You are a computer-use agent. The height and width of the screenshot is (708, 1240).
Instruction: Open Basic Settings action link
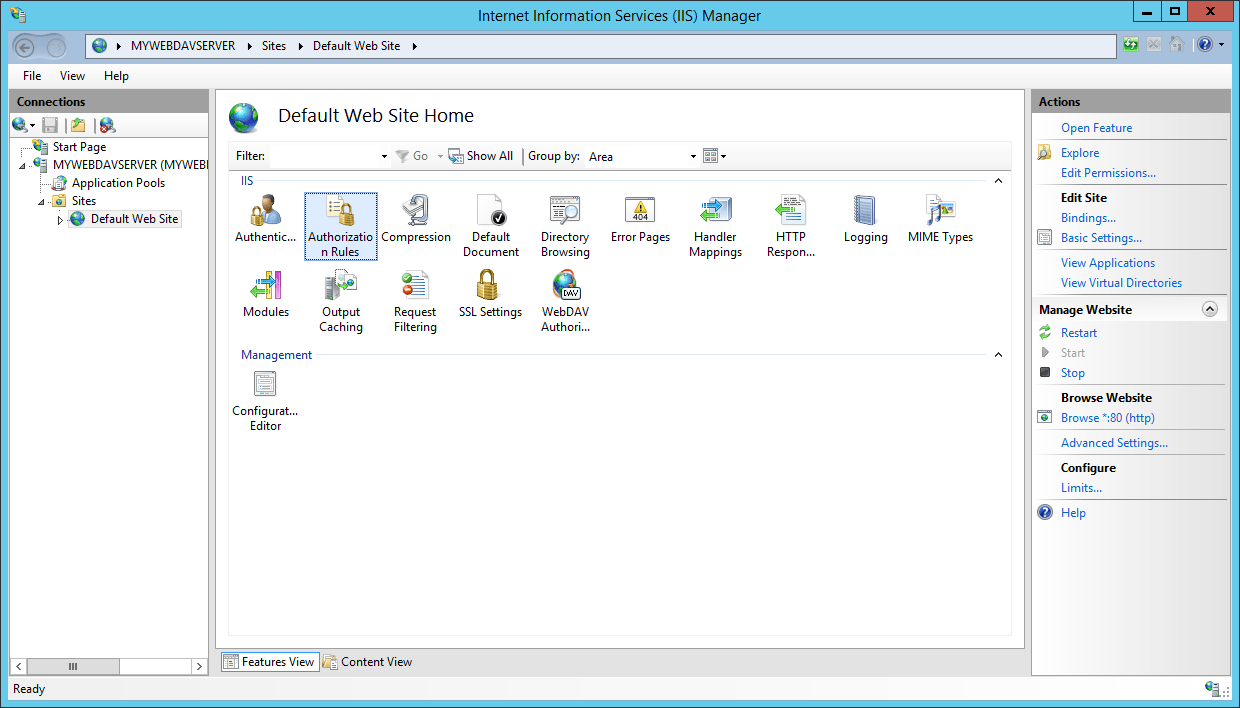1101,238
